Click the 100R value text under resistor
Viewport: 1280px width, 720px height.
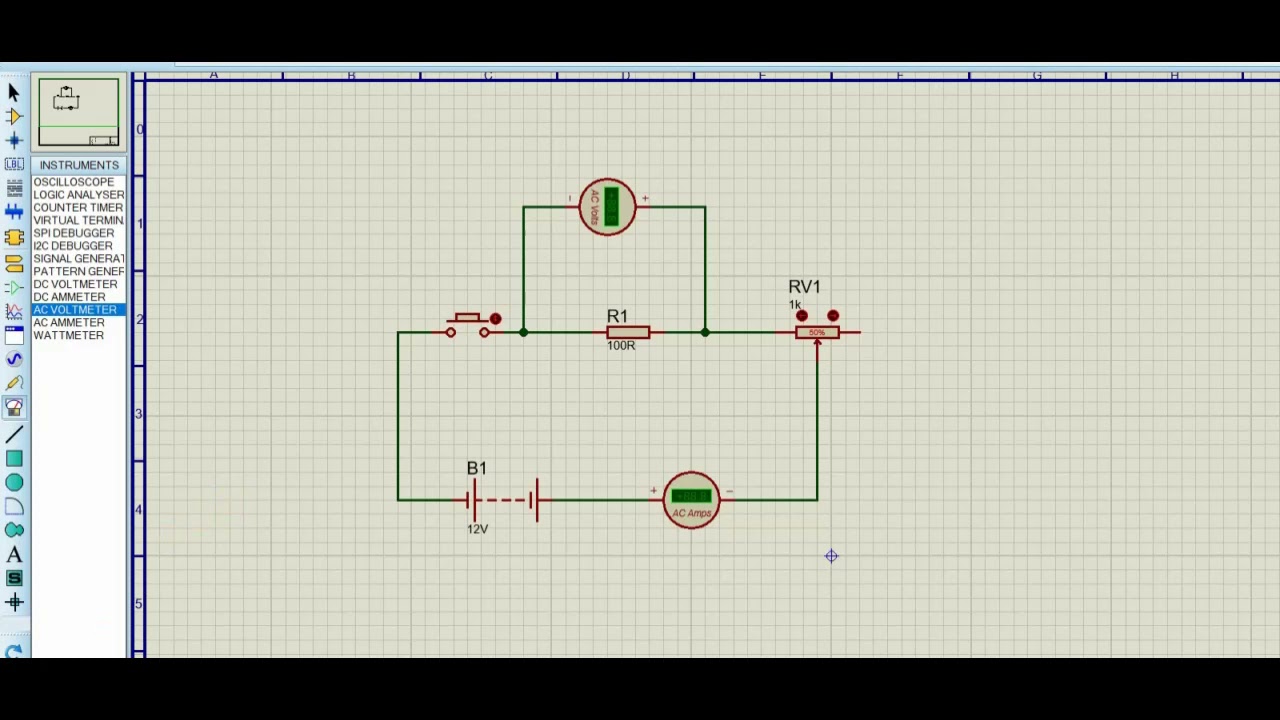(x=620, y=345)
